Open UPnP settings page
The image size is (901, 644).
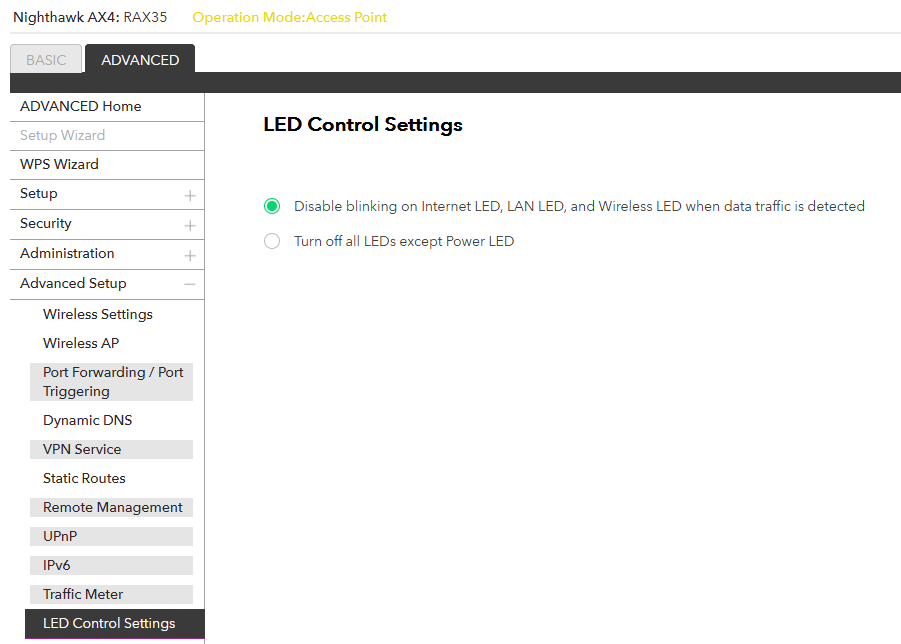tap(60, 536)
